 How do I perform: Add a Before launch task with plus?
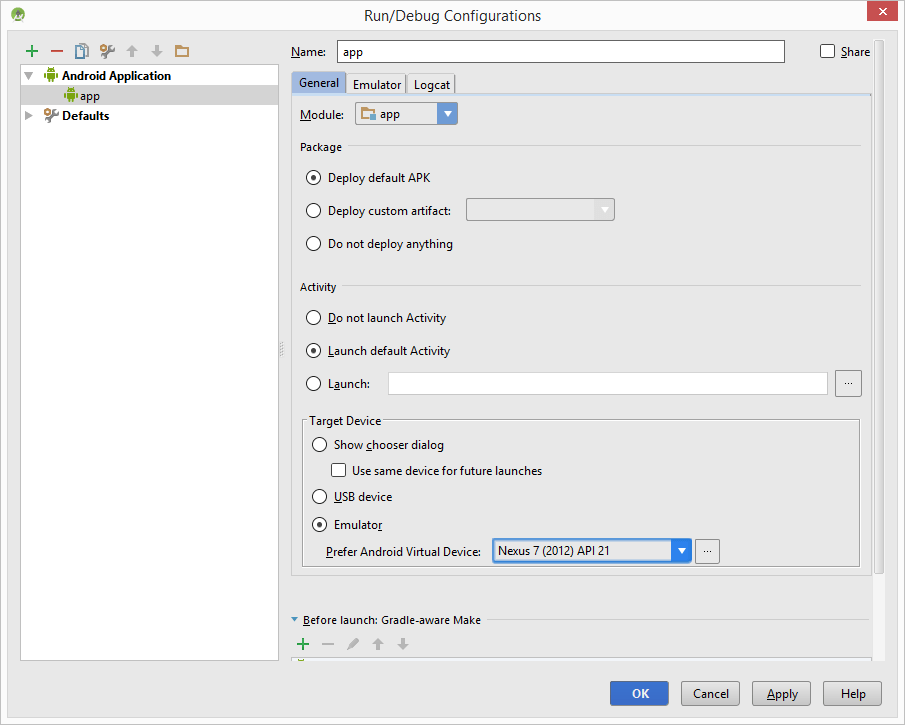click(303, 644)
